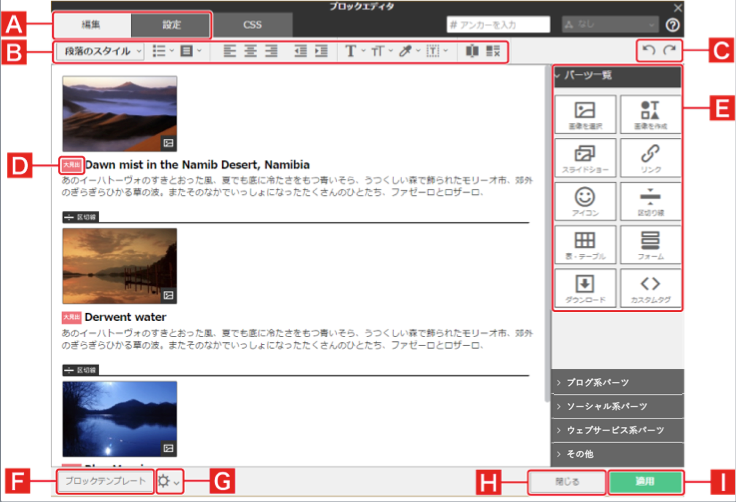Expand the ブログ系パーツ section
Viewport: 736px width, 502px height.
click(x=617, y=382)
